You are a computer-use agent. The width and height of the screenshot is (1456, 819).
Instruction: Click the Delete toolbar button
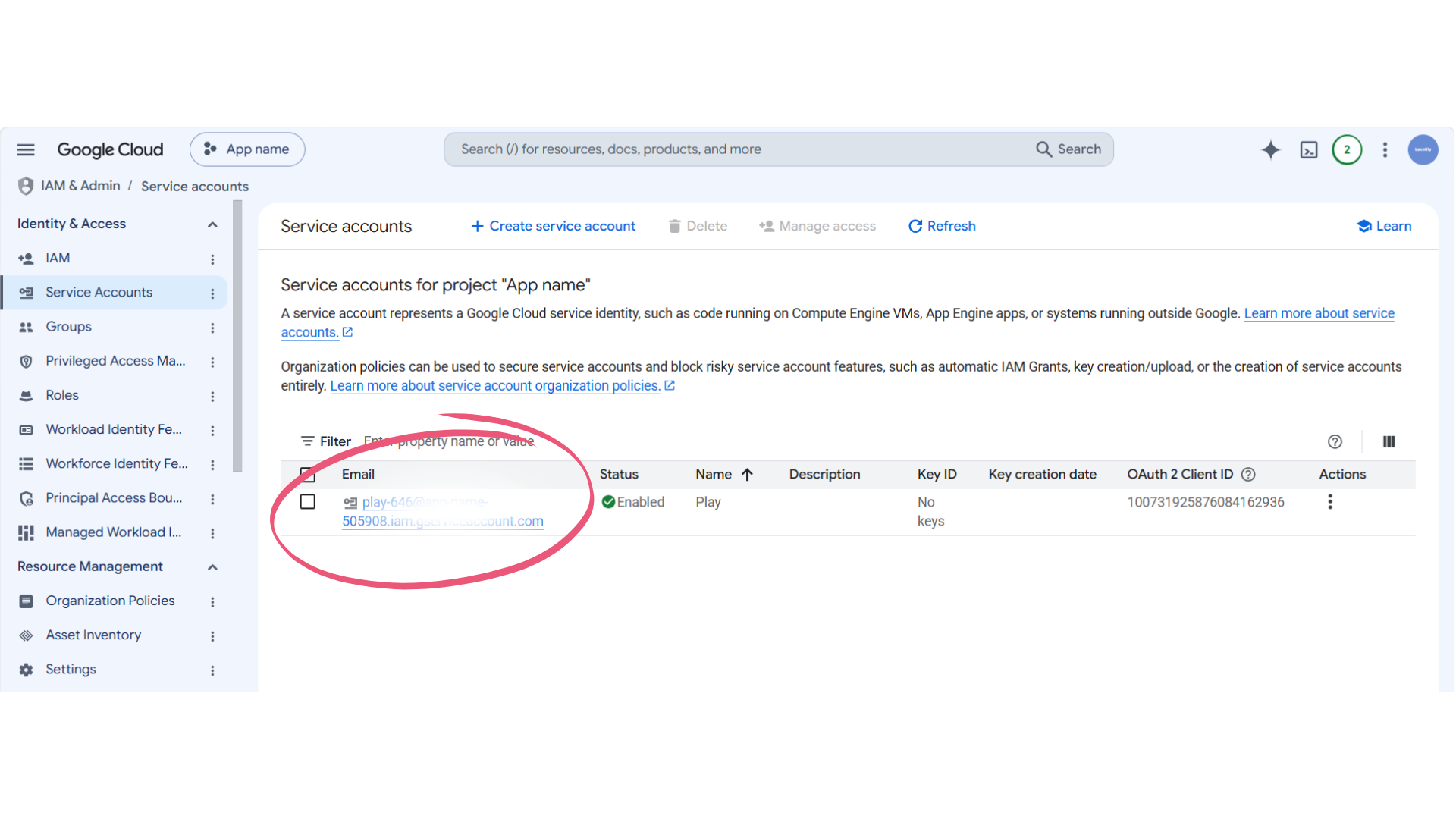(x=698, y=226)
